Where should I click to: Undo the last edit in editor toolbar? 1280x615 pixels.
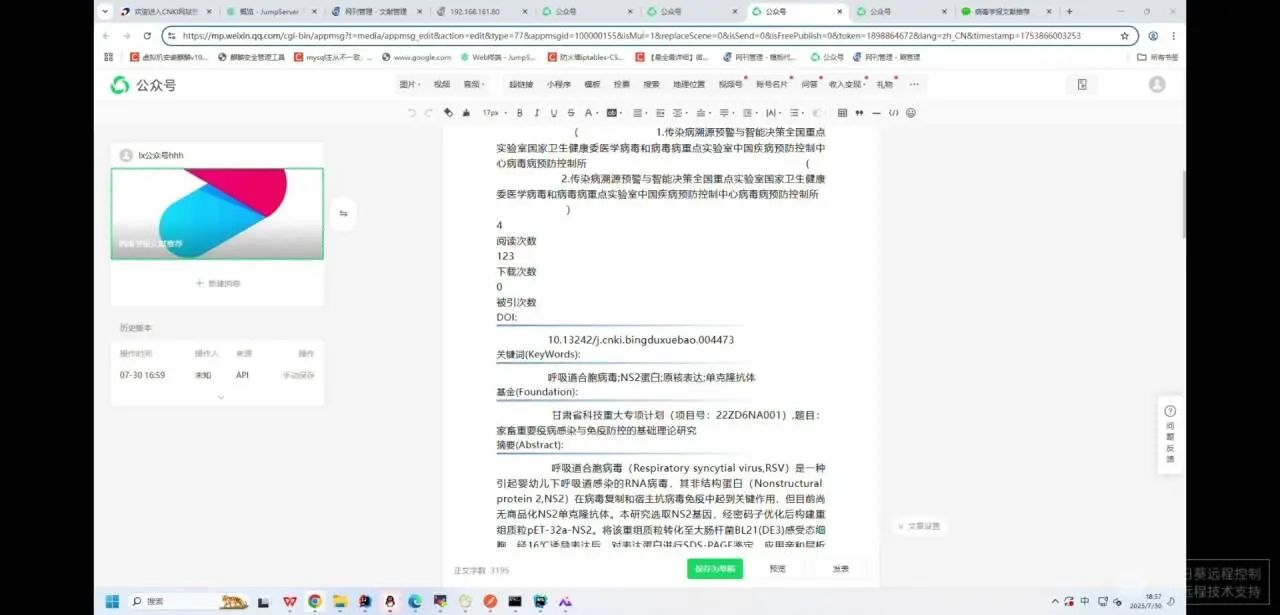point(412,113)
